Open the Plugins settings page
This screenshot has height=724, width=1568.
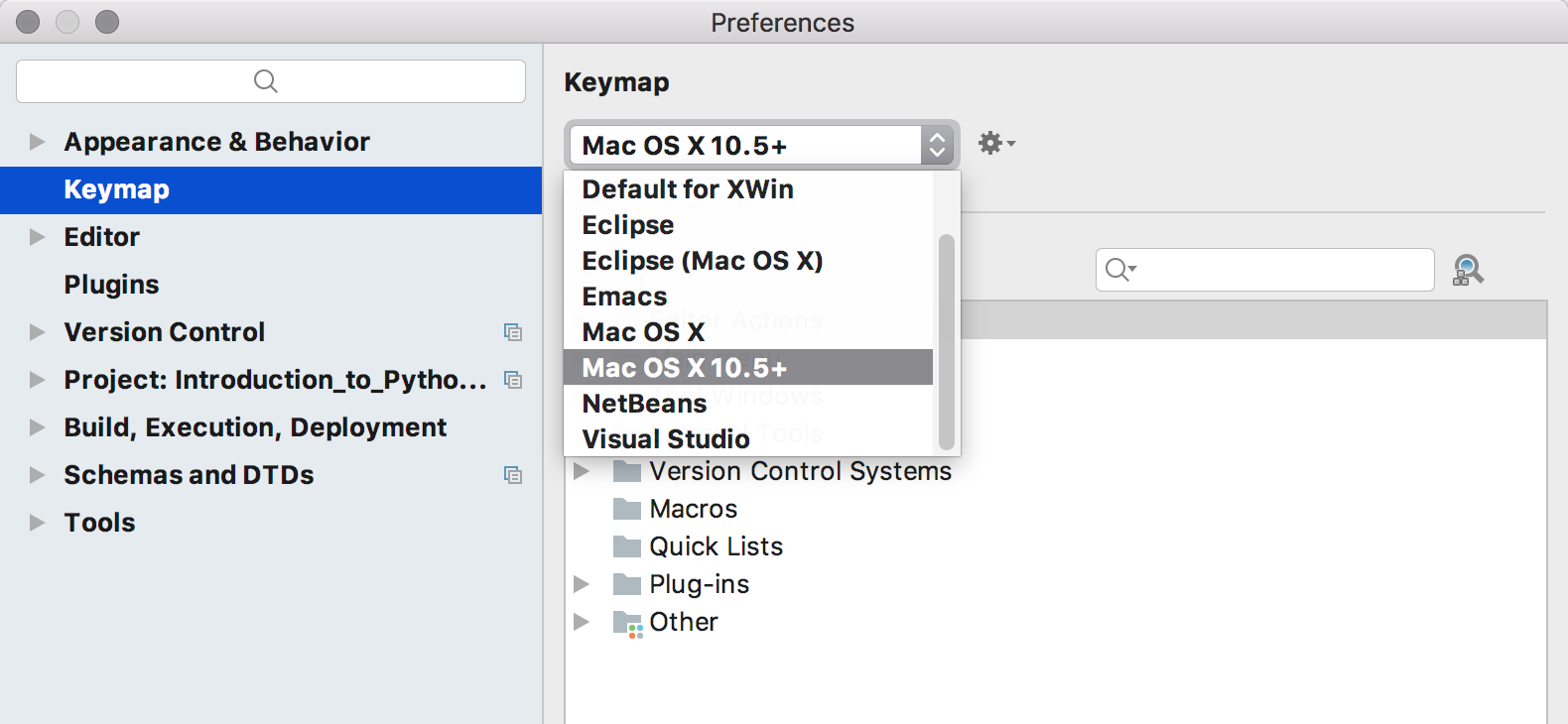[111, 285]
